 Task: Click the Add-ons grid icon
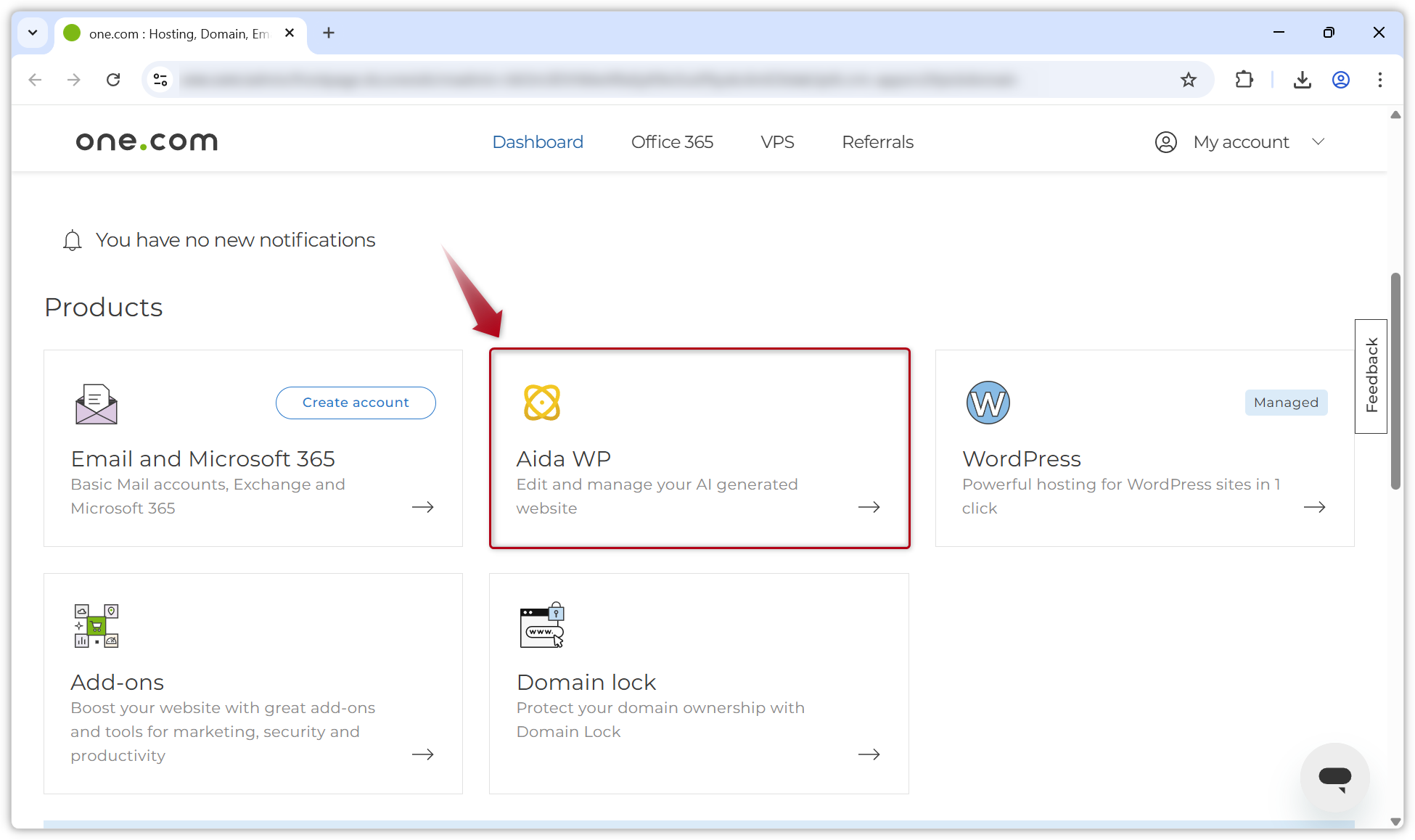pos(96,625)
